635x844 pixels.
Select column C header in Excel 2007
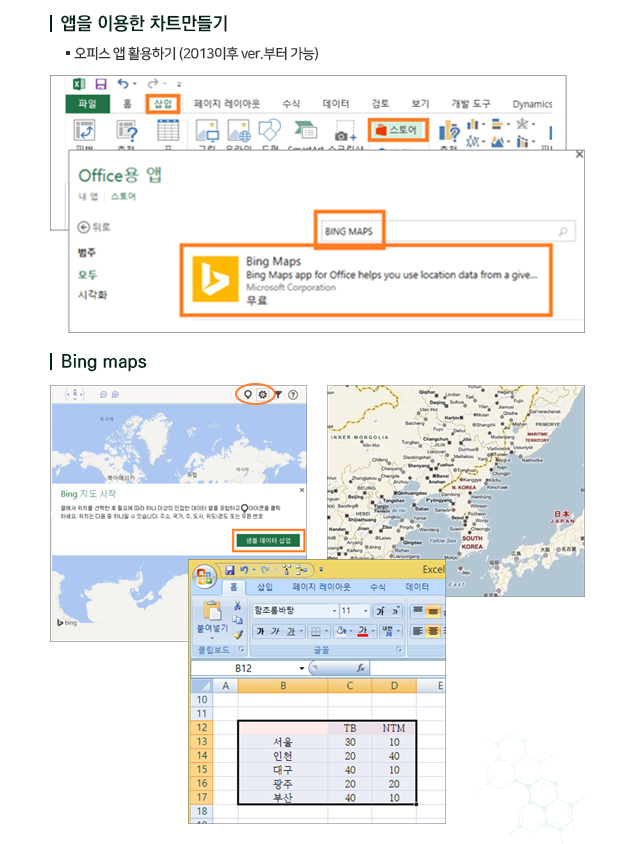click(350, 685)
